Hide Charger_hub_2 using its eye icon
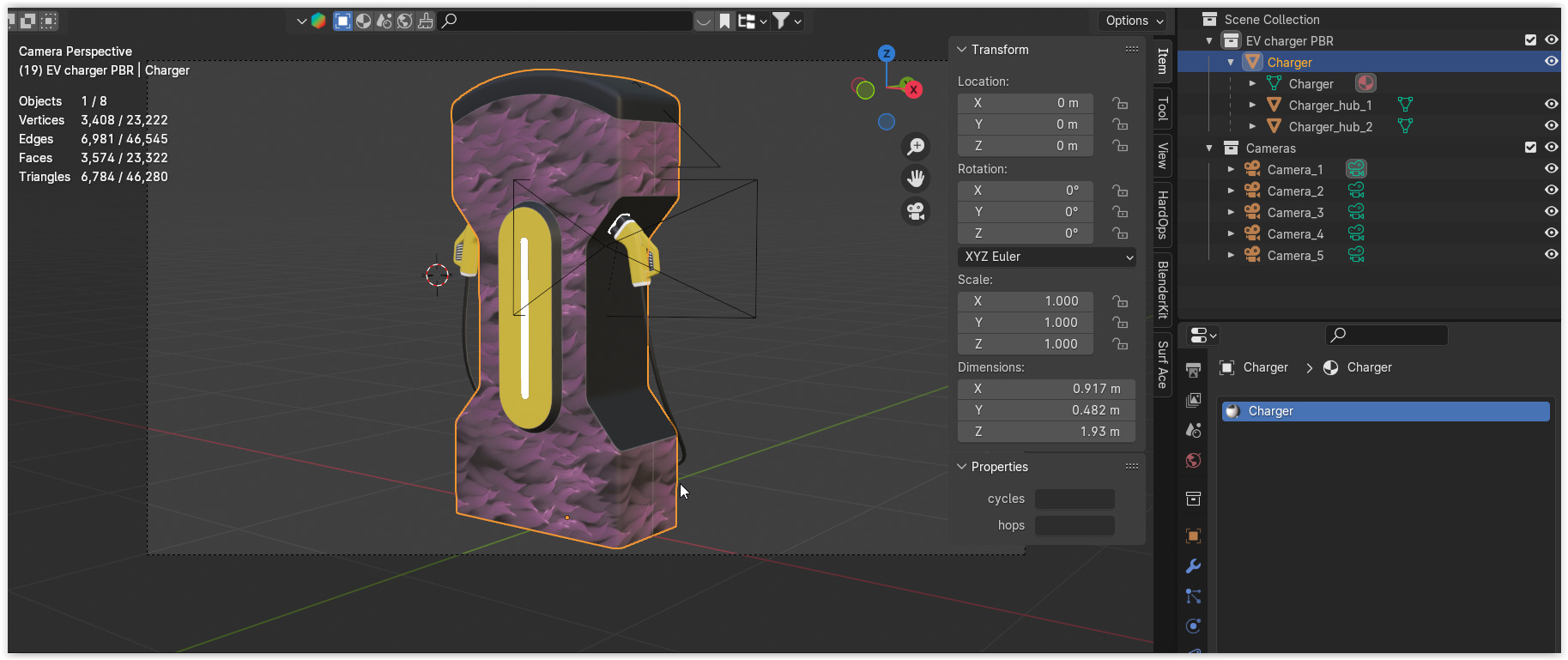 pos(1552,126)
